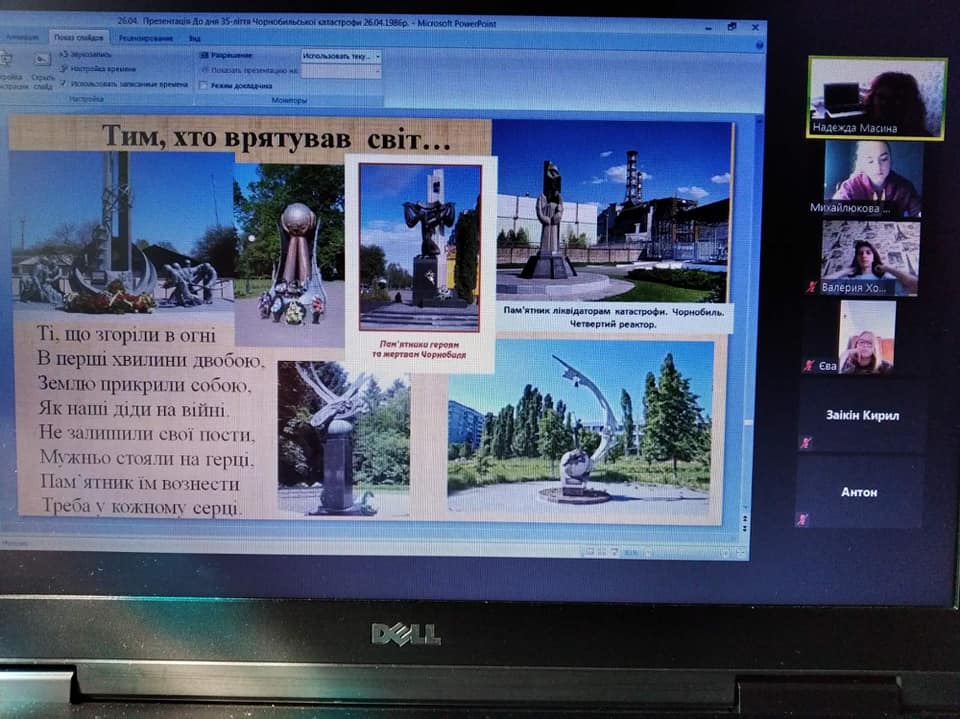Click the Настройка времени rehearse timings icon
The width and height of the screenshot is (960, 719).
[x=64, y=69]
